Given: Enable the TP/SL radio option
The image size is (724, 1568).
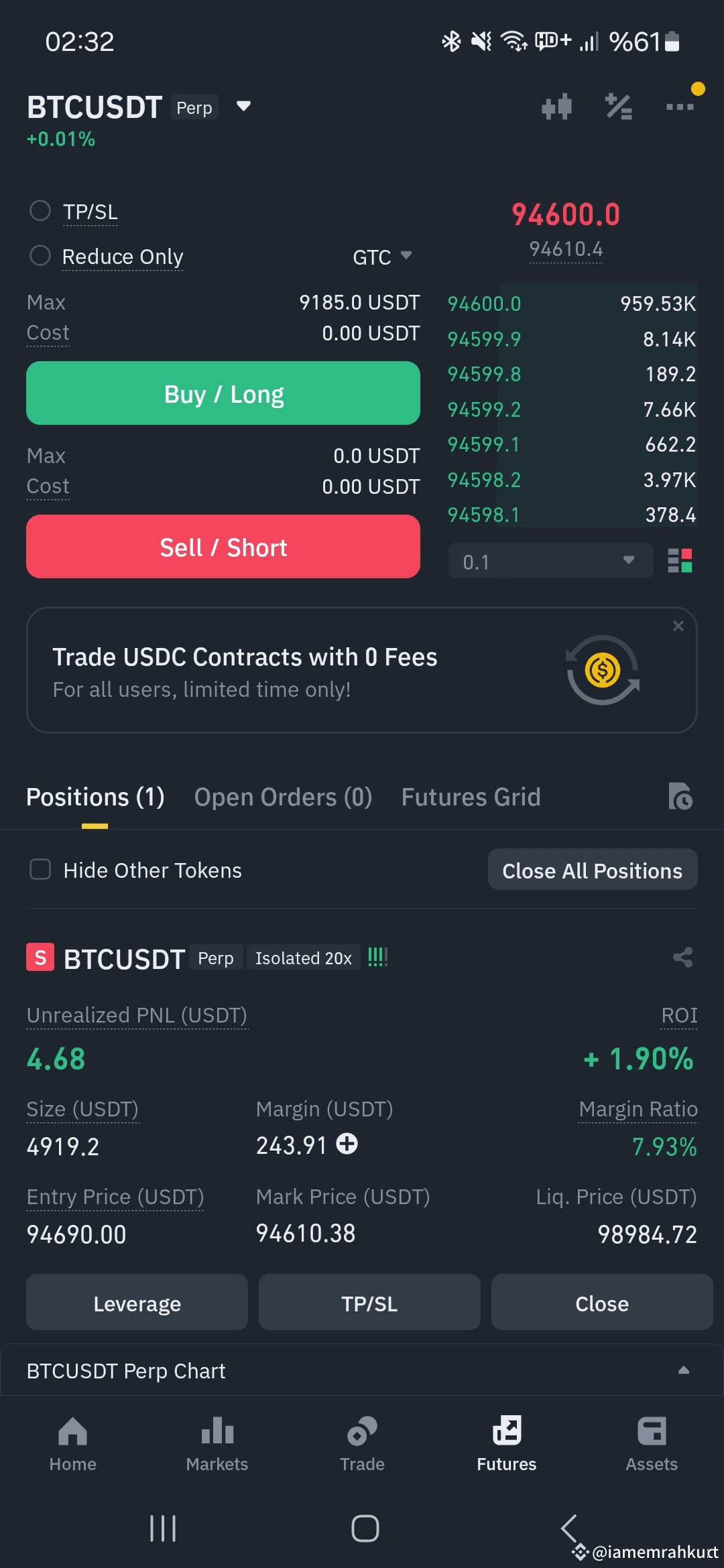Looking at the screenshot, I should (x=40, y=210).
